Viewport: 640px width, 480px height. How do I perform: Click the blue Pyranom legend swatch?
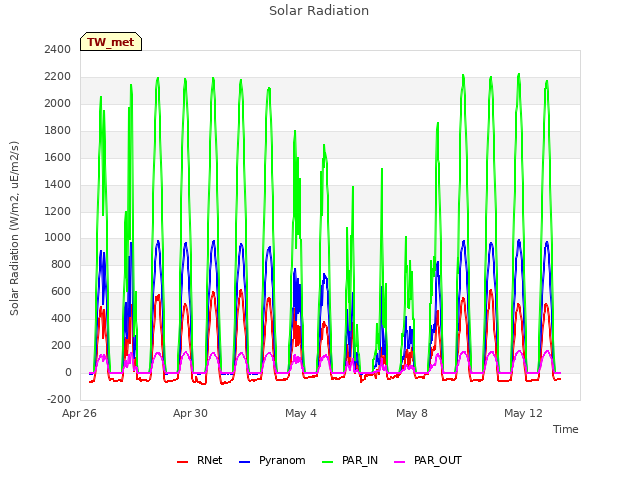tap(244, 462)
